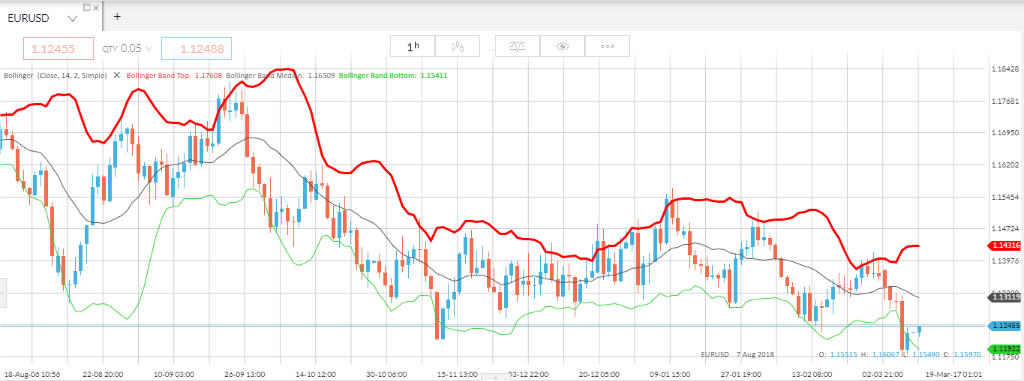Open the indicators and studies button
Screen dimensions: 1024x381
click(x=517, y=46)
